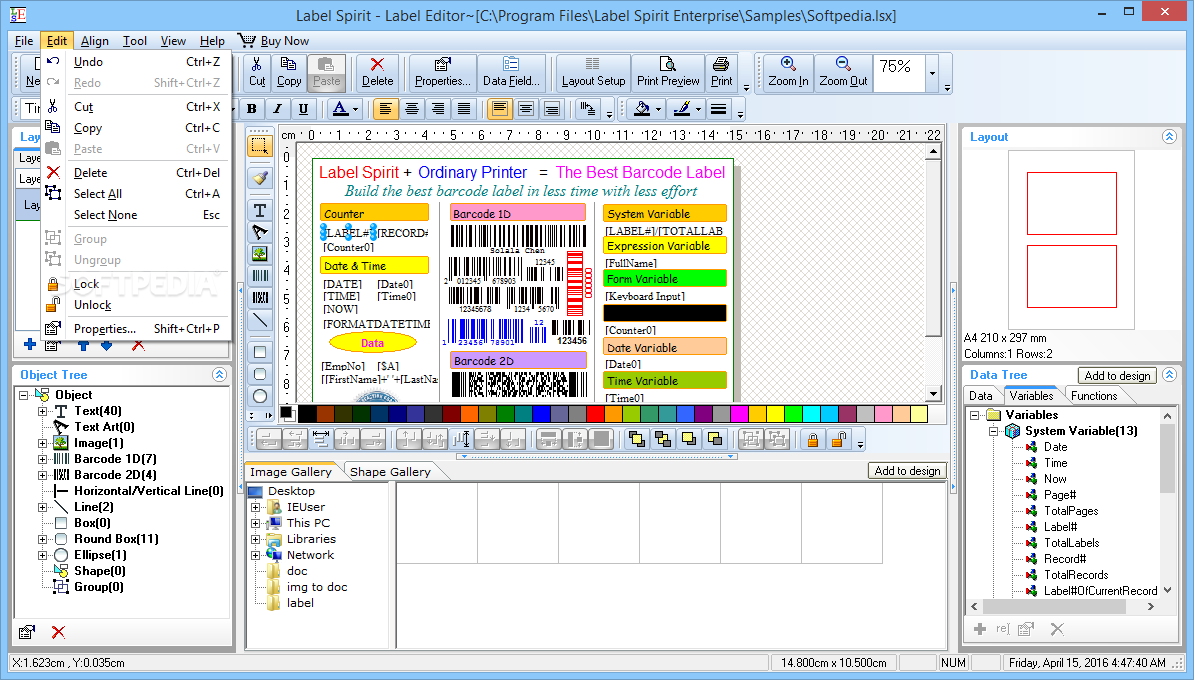Toggle Bold formatting

point(252,109)
